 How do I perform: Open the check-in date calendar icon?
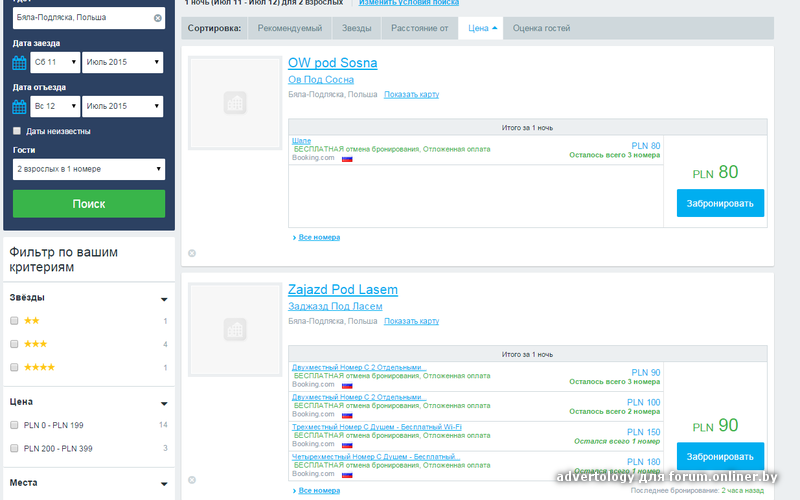click(x=19, y=63)
